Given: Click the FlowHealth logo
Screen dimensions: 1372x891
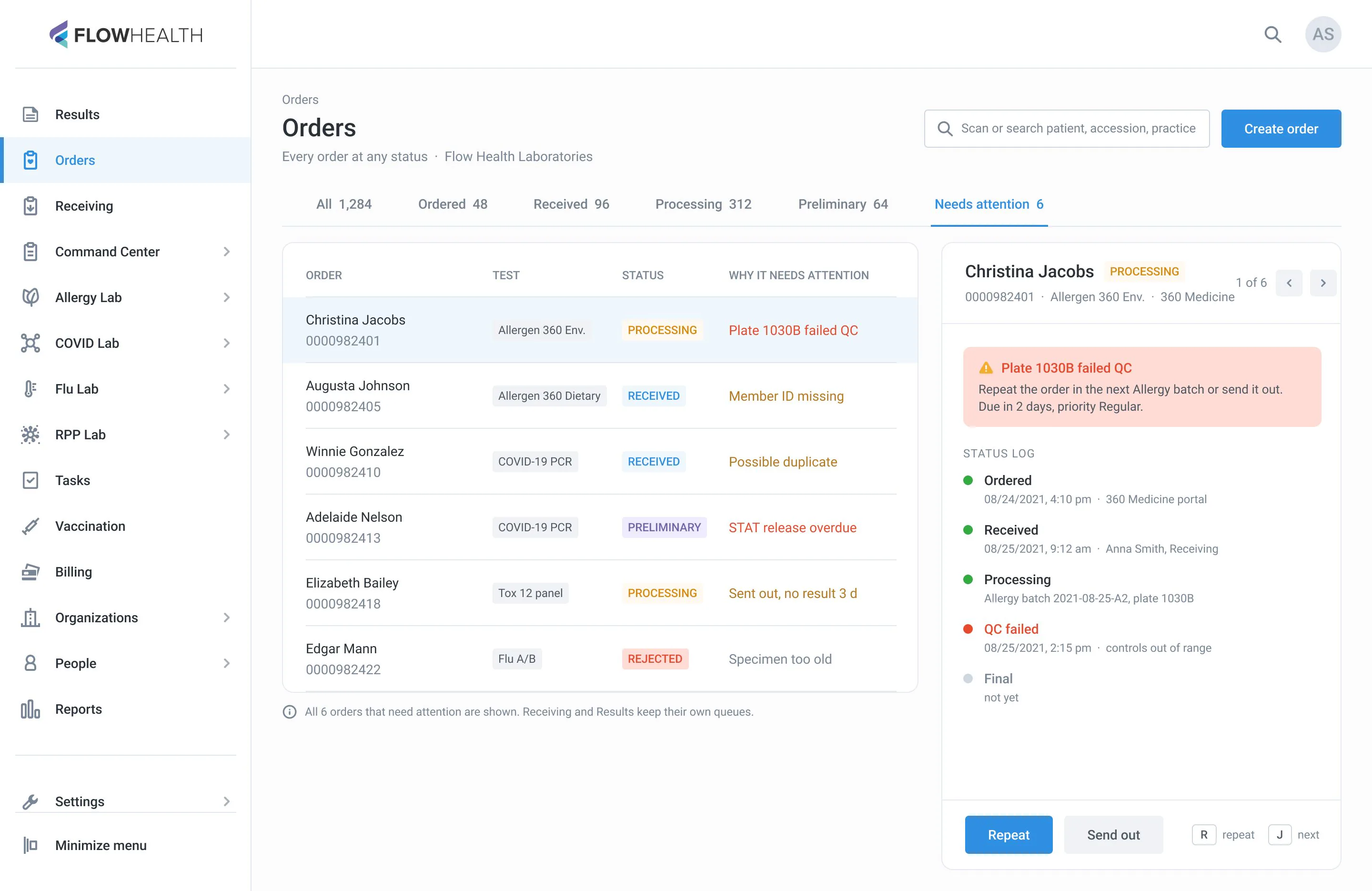Looking at the screenshot, I should tap(126, 35).
